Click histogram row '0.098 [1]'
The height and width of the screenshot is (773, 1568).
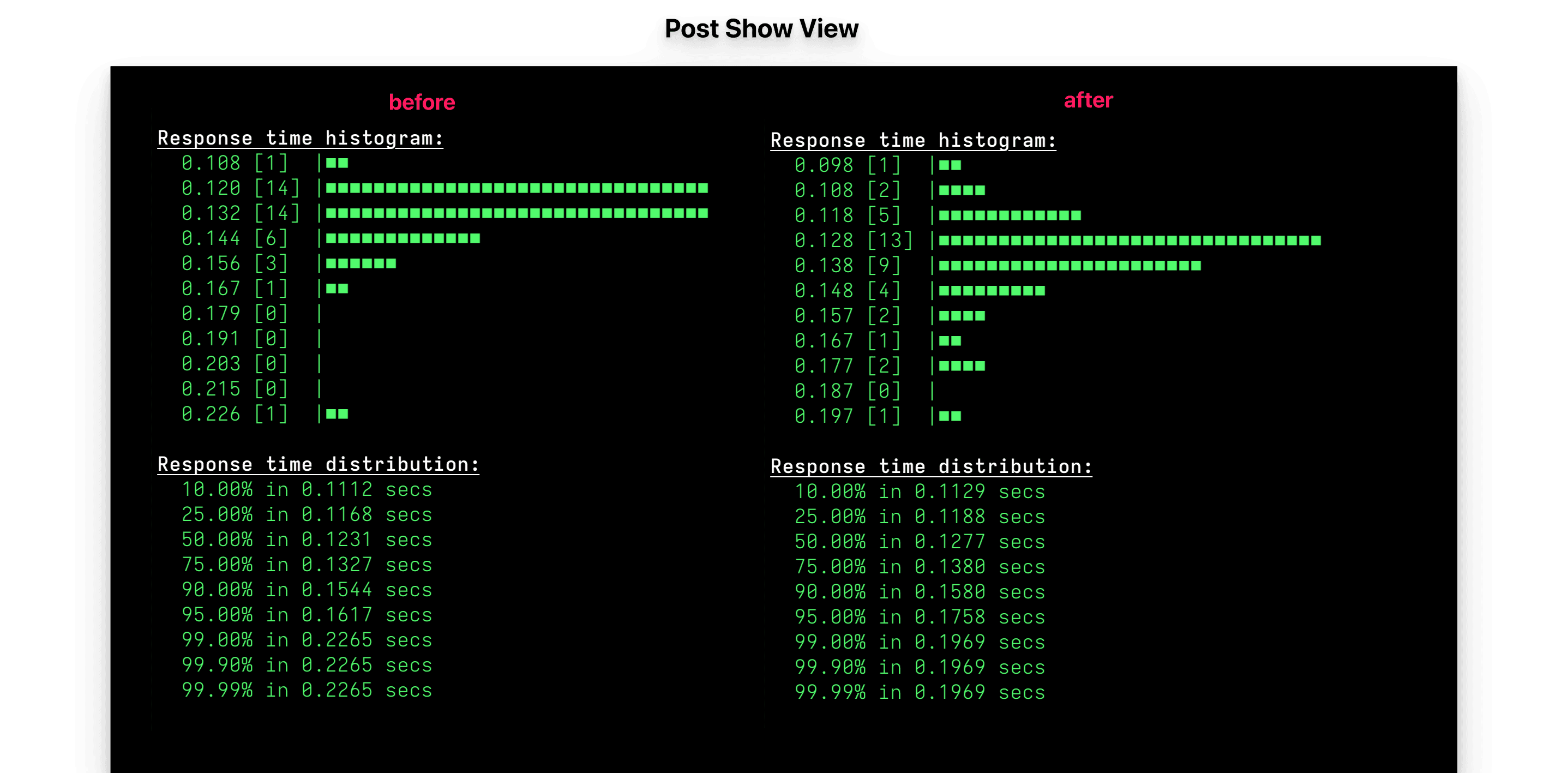878,165
